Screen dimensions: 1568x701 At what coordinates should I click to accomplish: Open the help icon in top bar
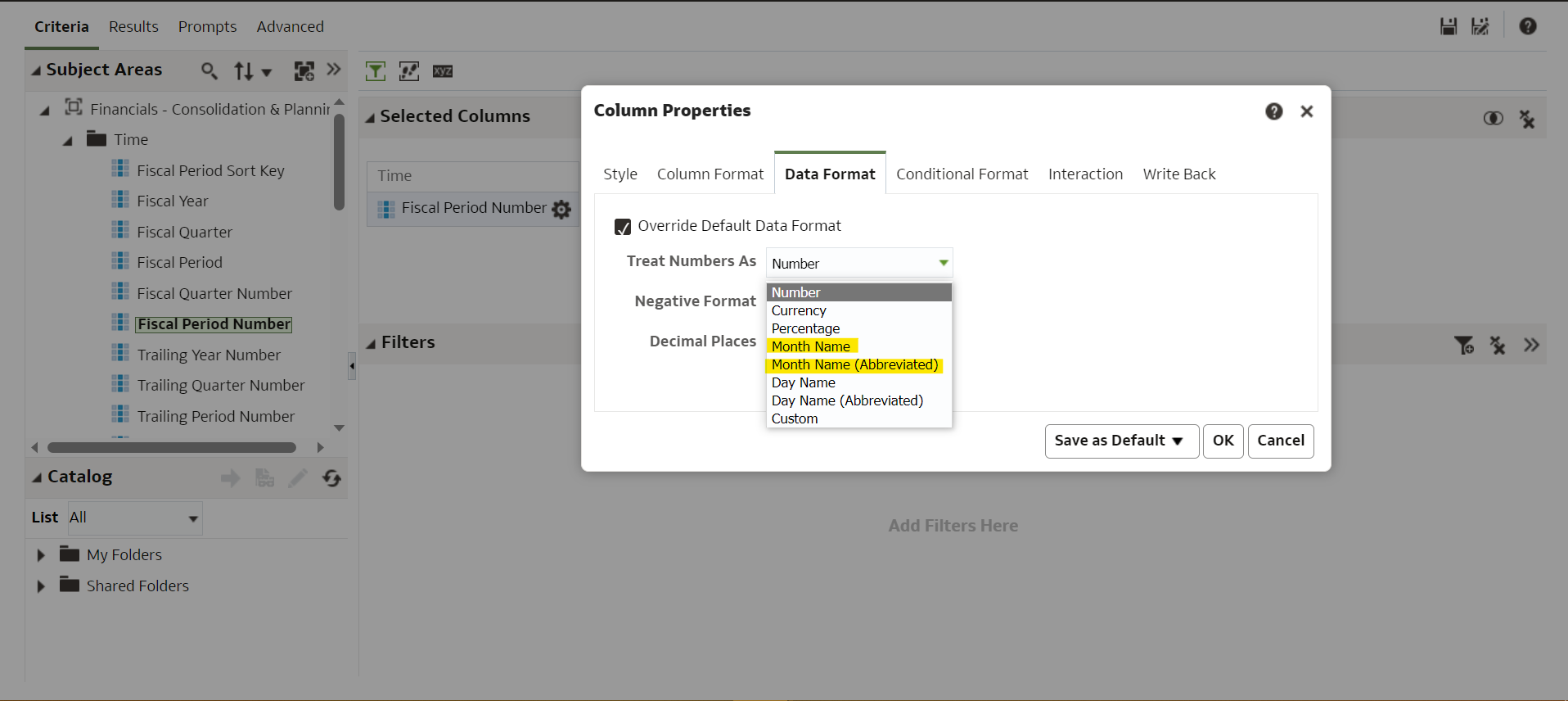1528,26
